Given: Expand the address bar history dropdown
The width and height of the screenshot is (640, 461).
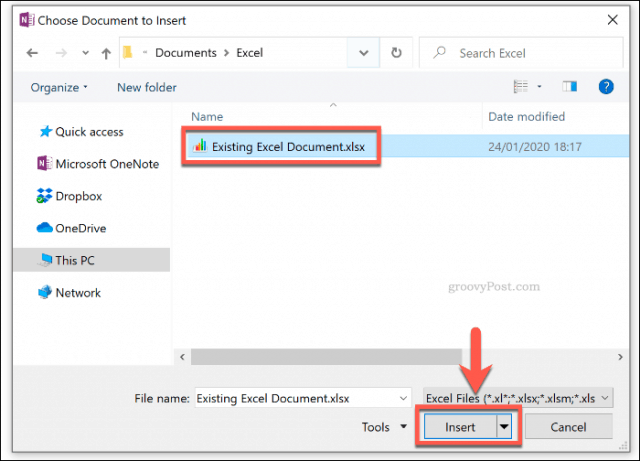Looking at the screenshot, I should [363, 53].
